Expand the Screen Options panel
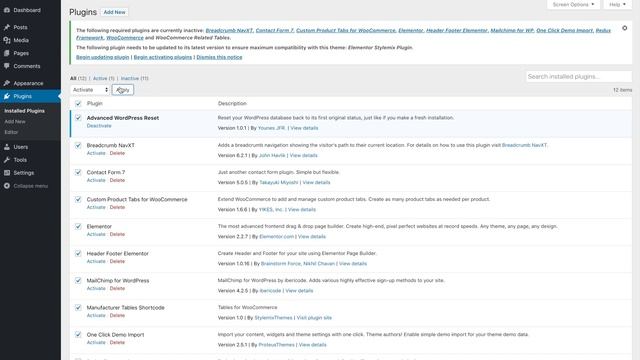 [573, 4]
